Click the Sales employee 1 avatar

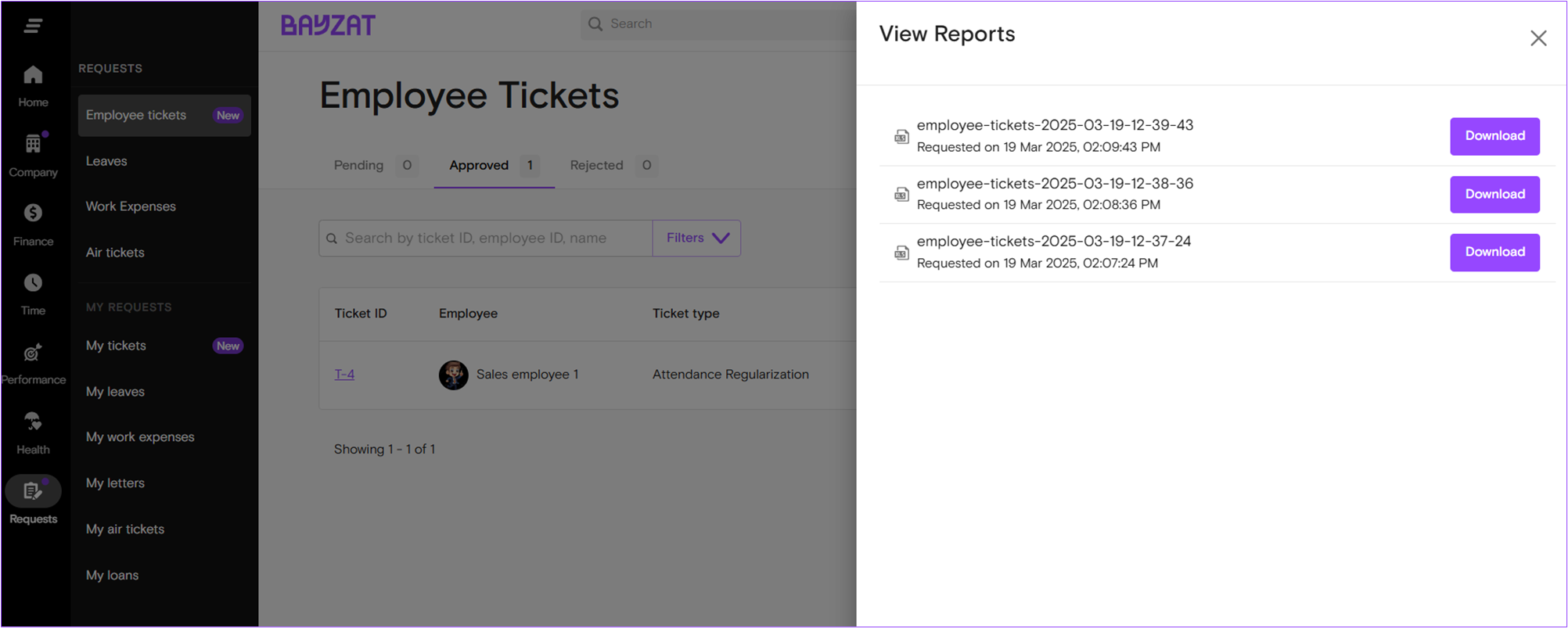453,375
